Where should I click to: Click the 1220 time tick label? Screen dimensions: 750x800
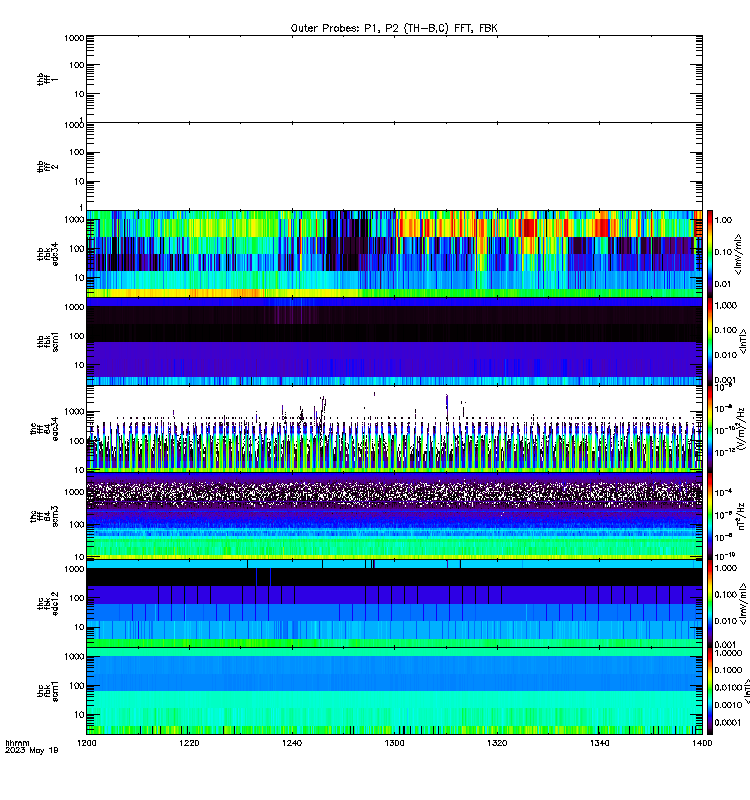click(189, 743)
